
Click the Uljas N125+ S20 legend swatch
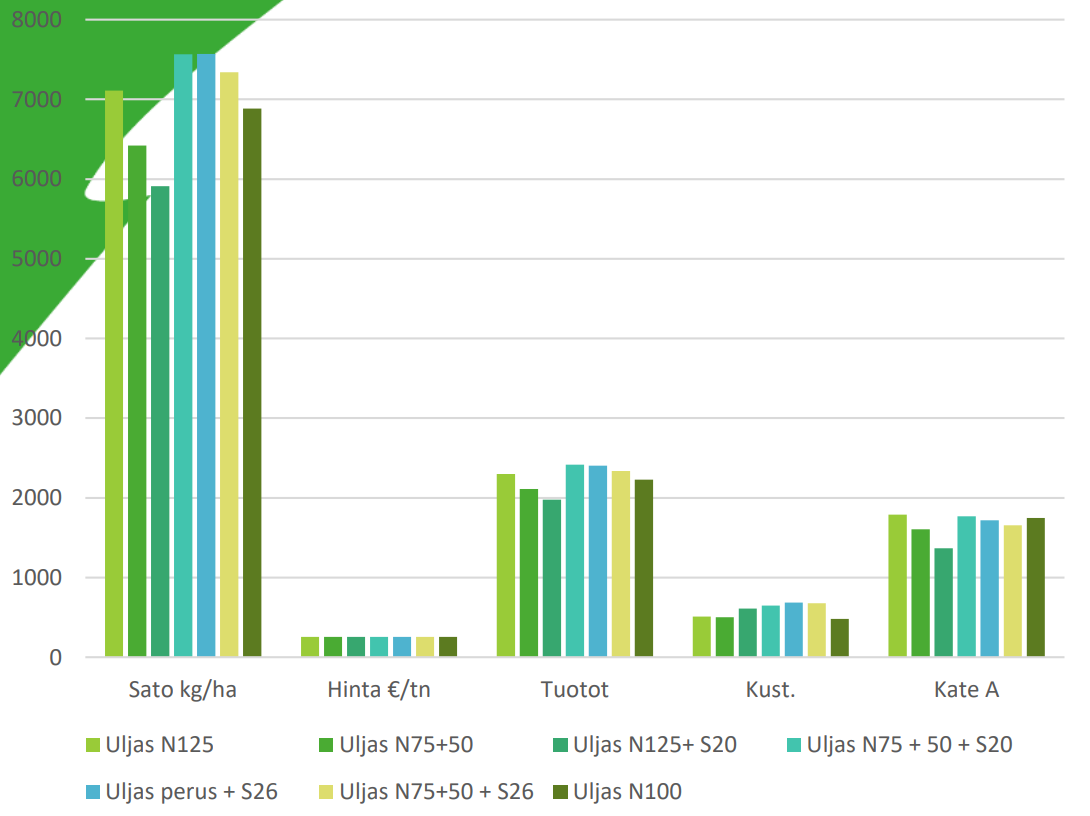560,744
